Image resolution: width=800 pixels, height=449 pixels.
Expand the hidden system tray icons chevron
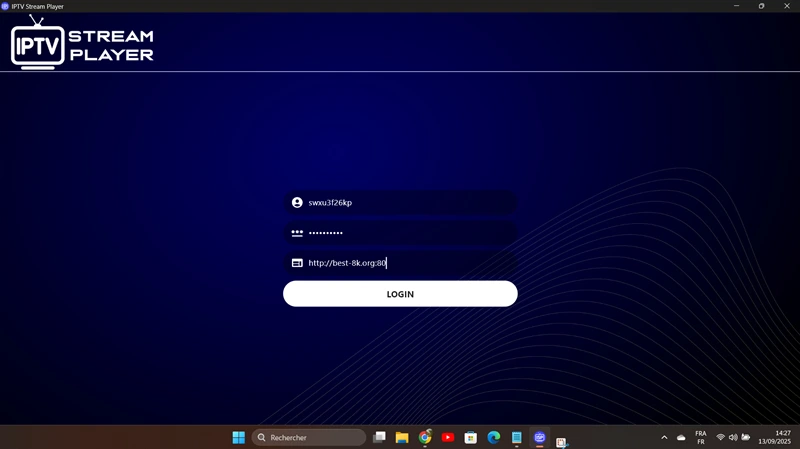click(664, 437)
